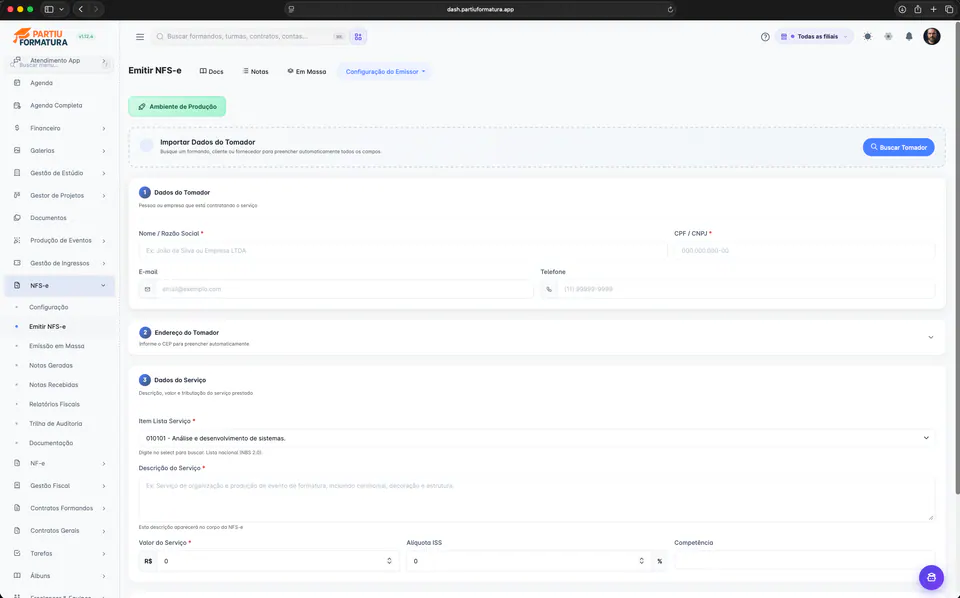The width and height of the screenshot is (960, 598).
Task: Open Notas Recebidas in sidebar
Action: [x=54, y=385]
